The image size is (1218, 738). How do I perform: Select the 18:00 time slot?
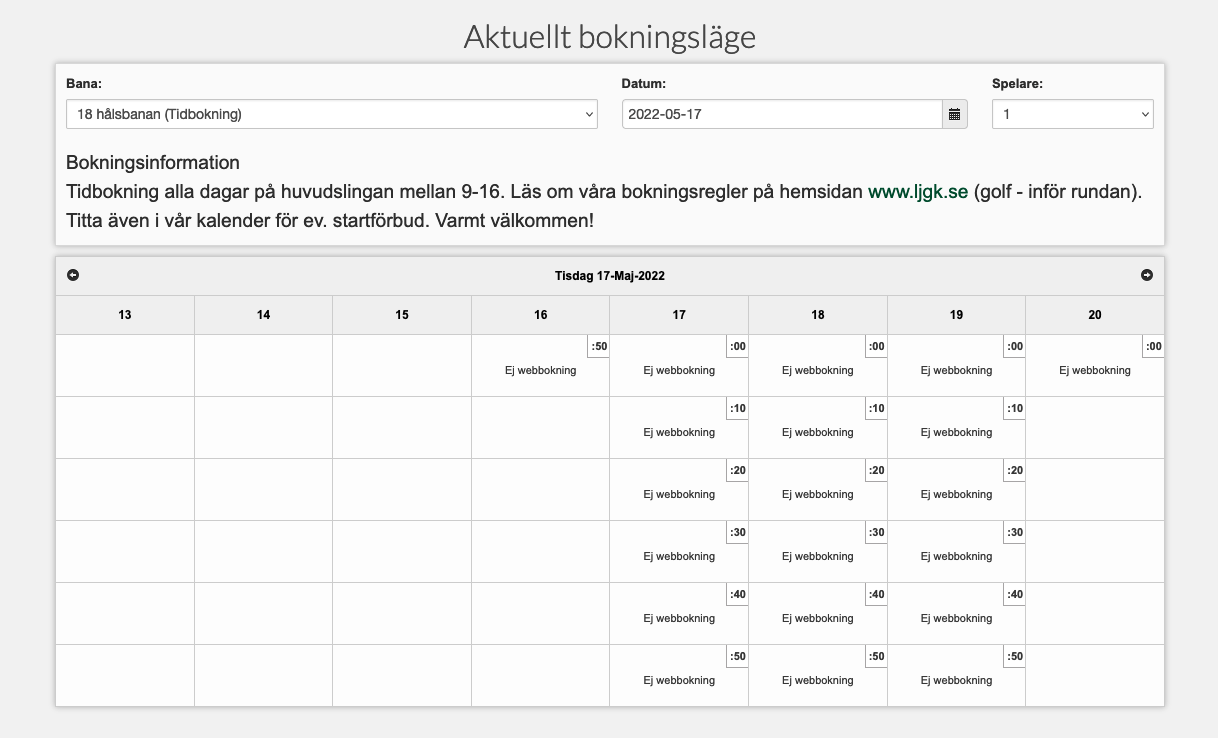point(818,366)
